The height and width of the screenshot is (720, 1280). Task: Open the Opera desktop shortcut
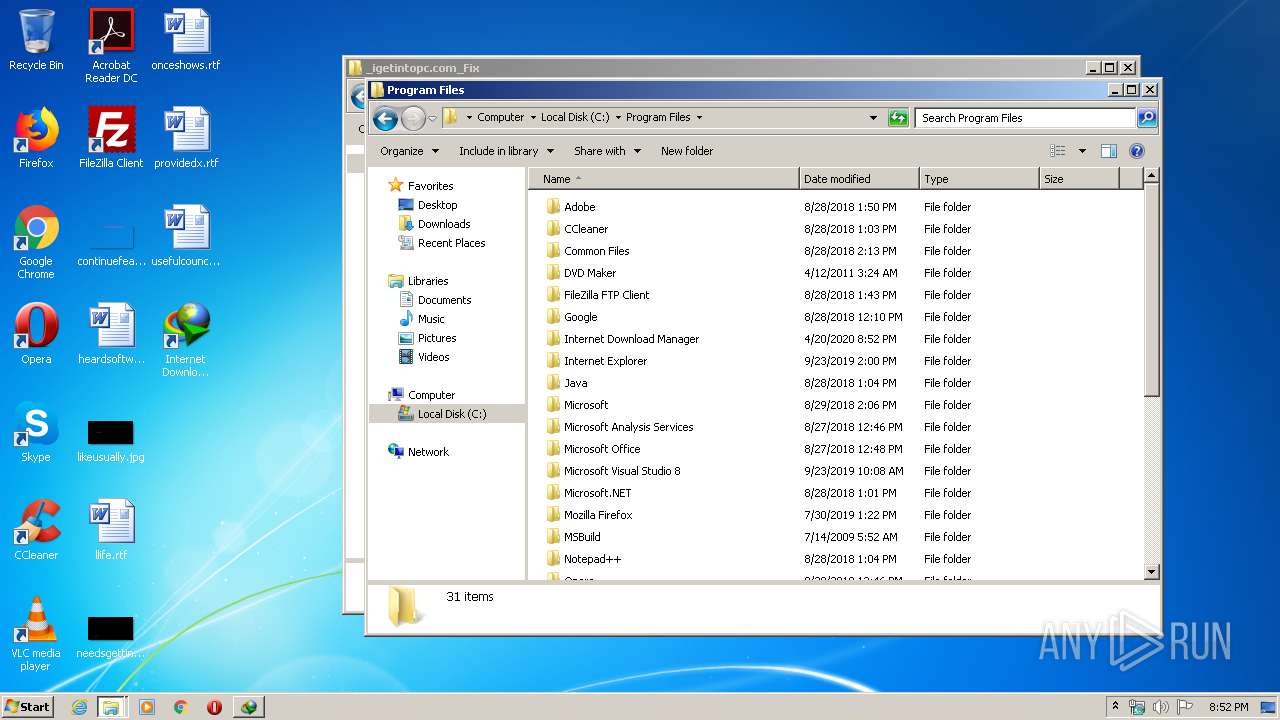(36, 335)
